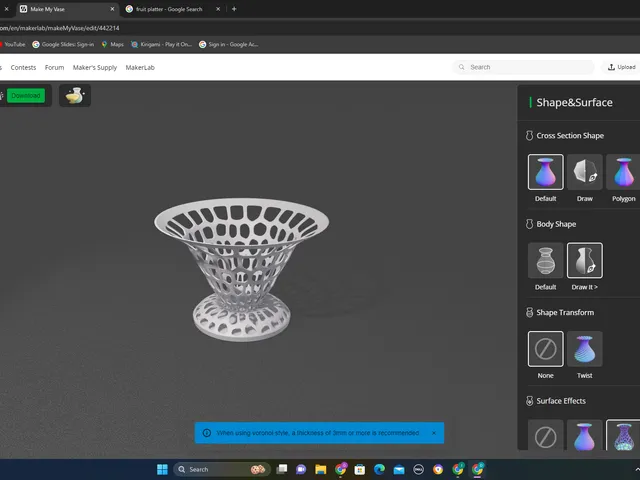Open Task View from taskbar
Viewport: 640px width, 480px height.
pos(282,469)
